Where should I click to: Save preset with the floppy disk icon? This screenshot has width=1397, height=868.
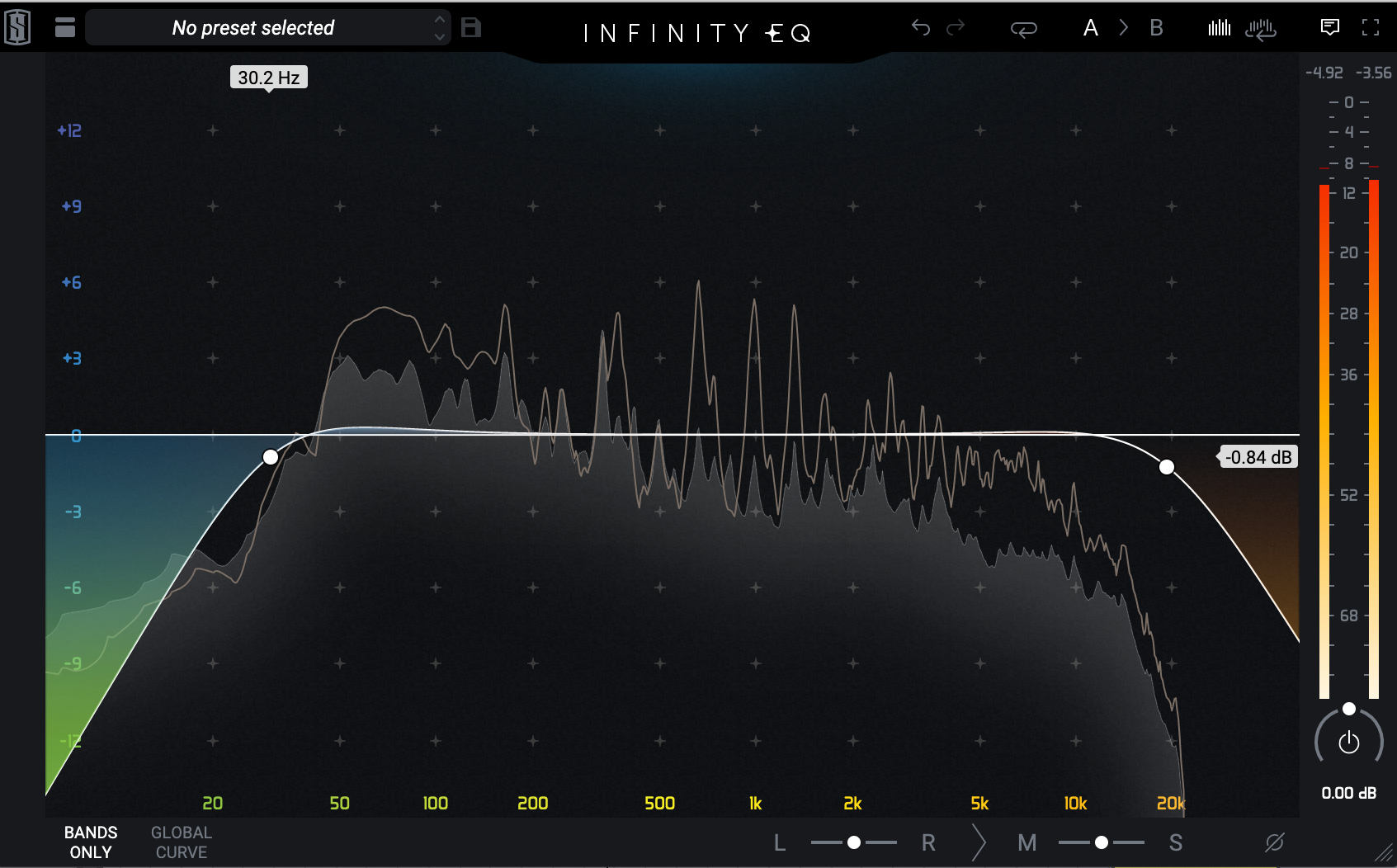(x=471, y=27)
